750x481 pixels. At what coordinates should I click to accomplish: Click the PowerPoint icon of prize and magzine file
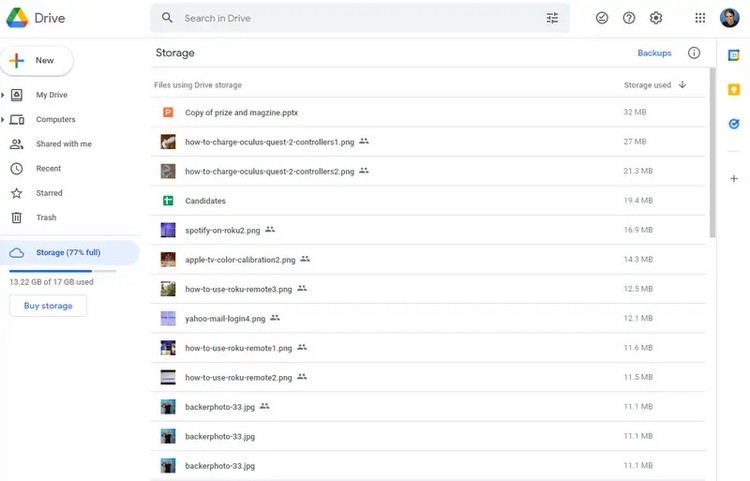168,112
